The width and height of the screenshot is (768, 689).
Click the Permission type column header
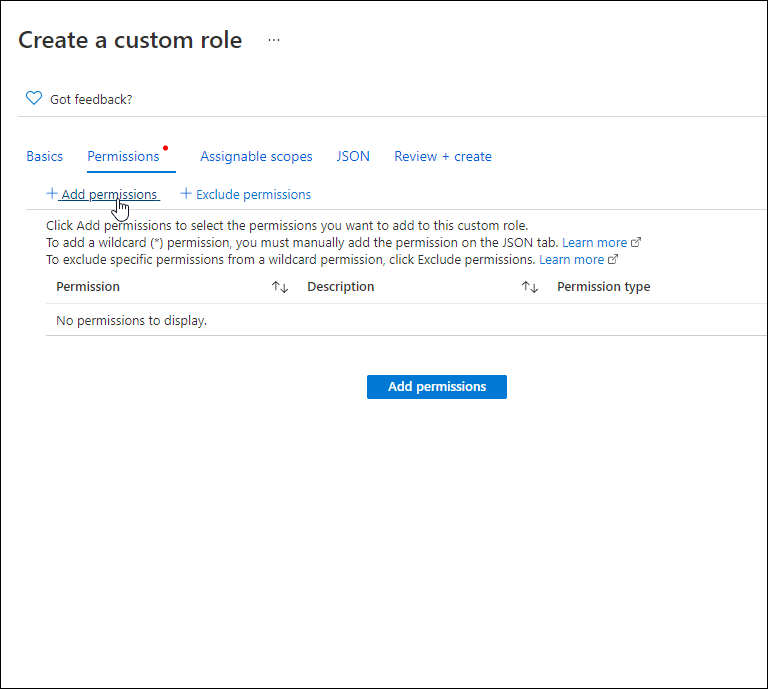[x=603, y=287]
